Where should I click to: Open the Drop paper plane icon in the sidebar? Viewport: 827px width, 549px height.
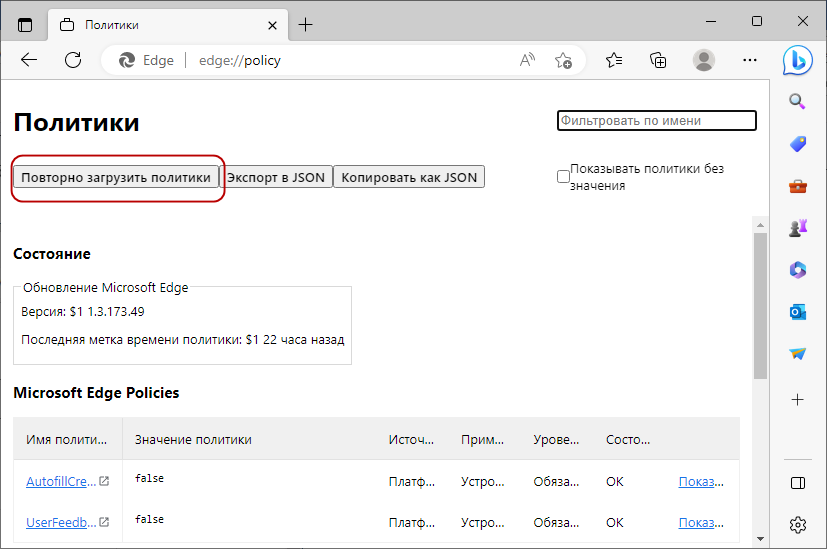point(797,353)
